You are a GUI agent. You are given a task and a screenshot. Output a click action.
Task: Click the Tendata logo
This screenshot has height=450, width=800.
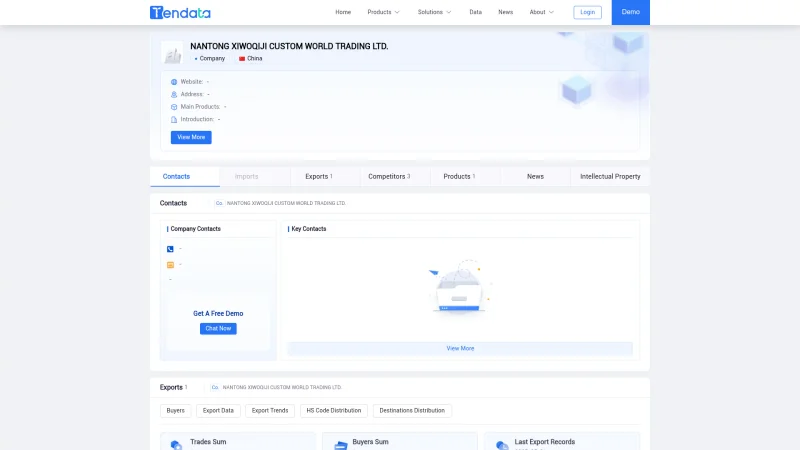tap(180, 12)
